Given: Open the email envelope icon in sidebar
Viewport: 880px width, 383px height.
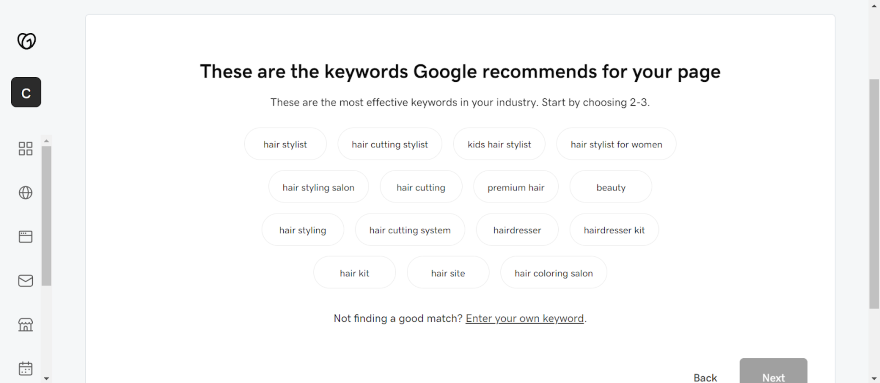Looking at the screenshot, I should (26, 281).
